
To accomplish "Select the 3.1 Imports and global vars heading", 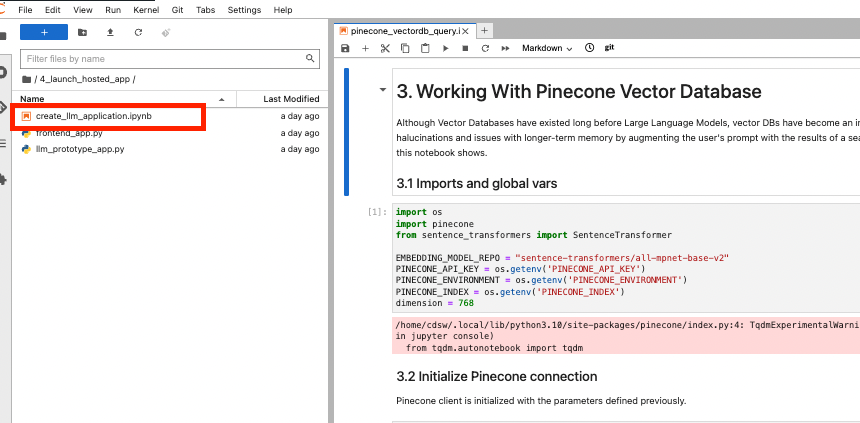I will [x=477, y=183].
